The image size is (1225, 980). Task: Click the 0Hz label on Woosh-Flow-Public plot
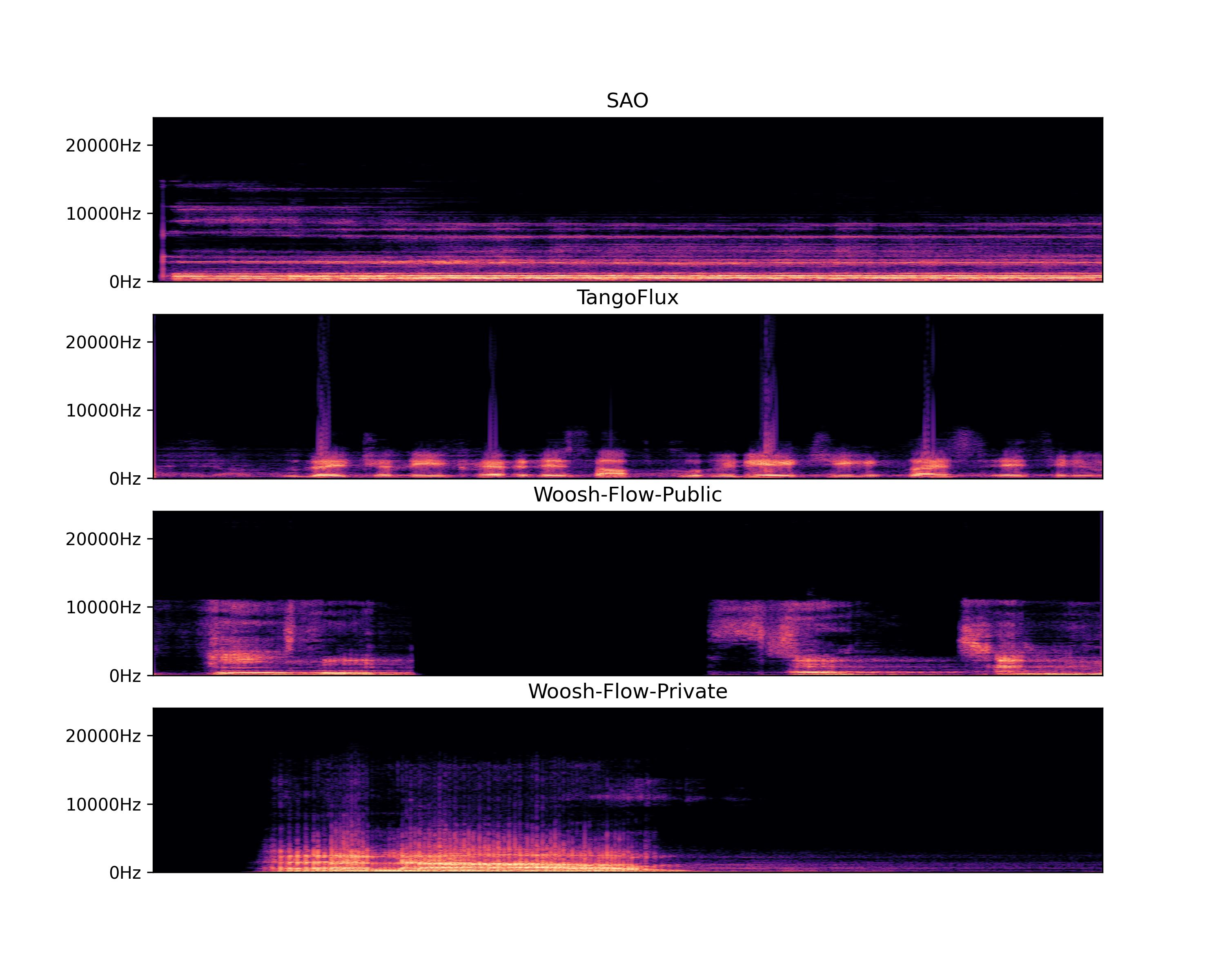tap(125, 675)
